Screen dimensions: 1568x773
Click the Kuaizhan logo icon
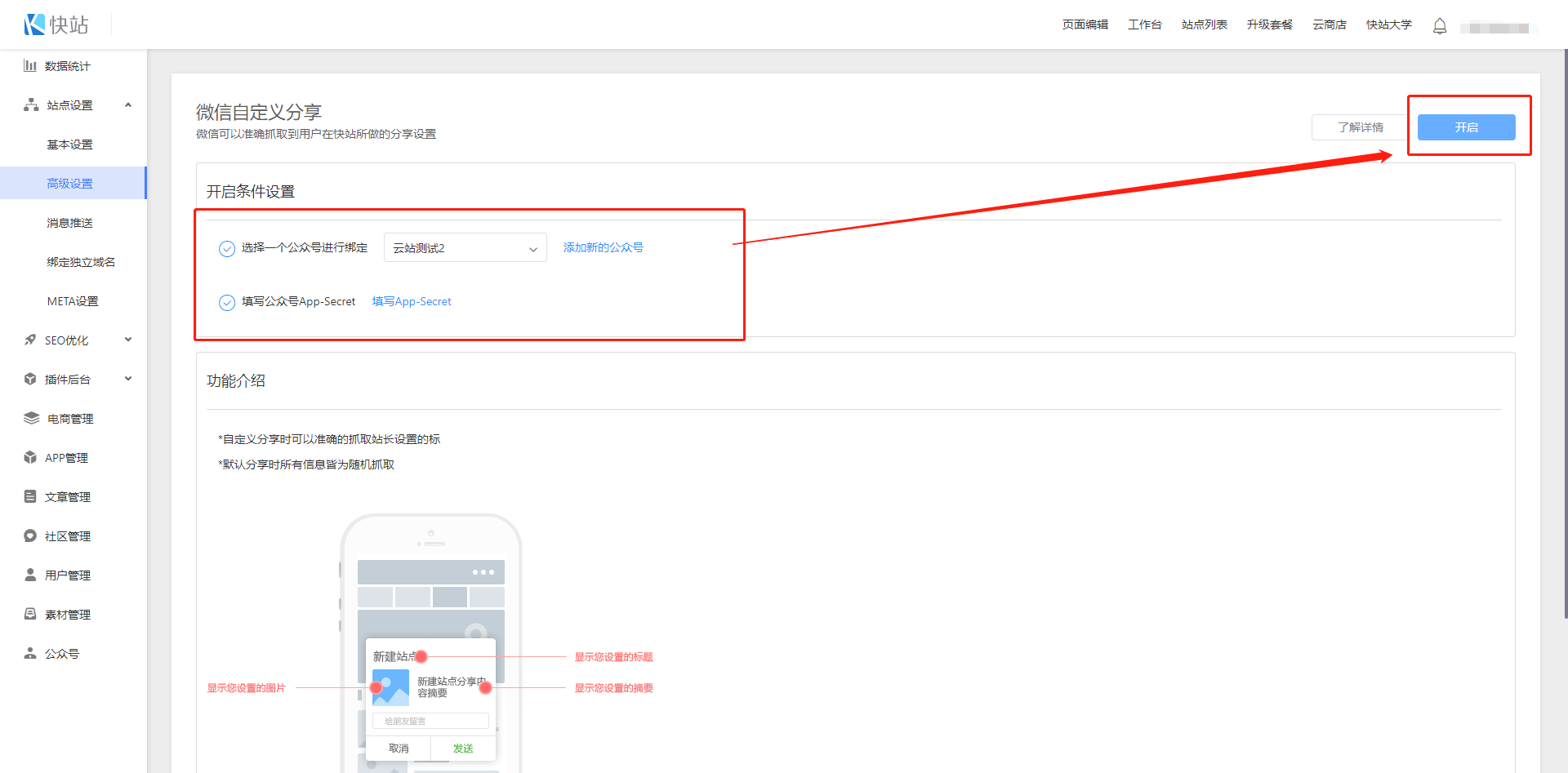point(34,24)
